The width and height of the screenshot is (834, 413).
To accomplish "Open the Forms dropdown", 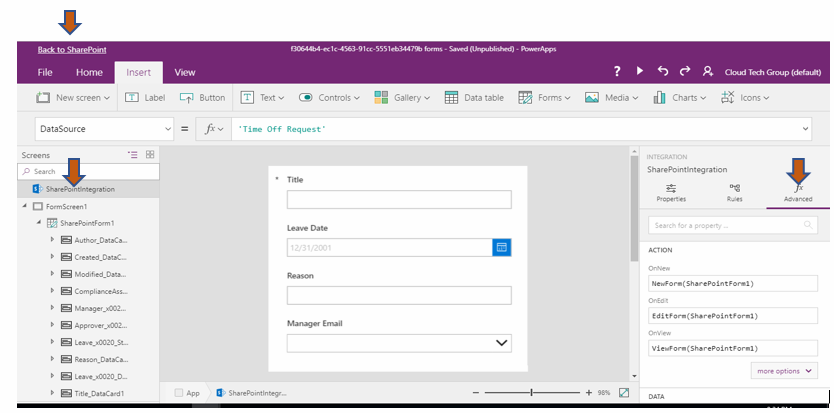I will tap(544, 97).
